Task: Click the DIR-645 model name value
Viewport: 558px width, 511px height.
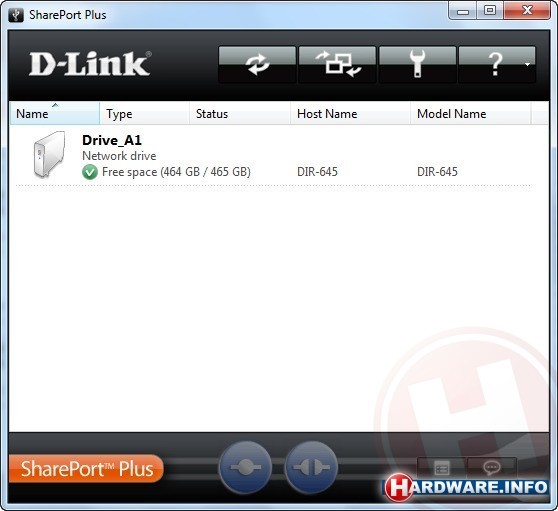Action: point(437,172)
